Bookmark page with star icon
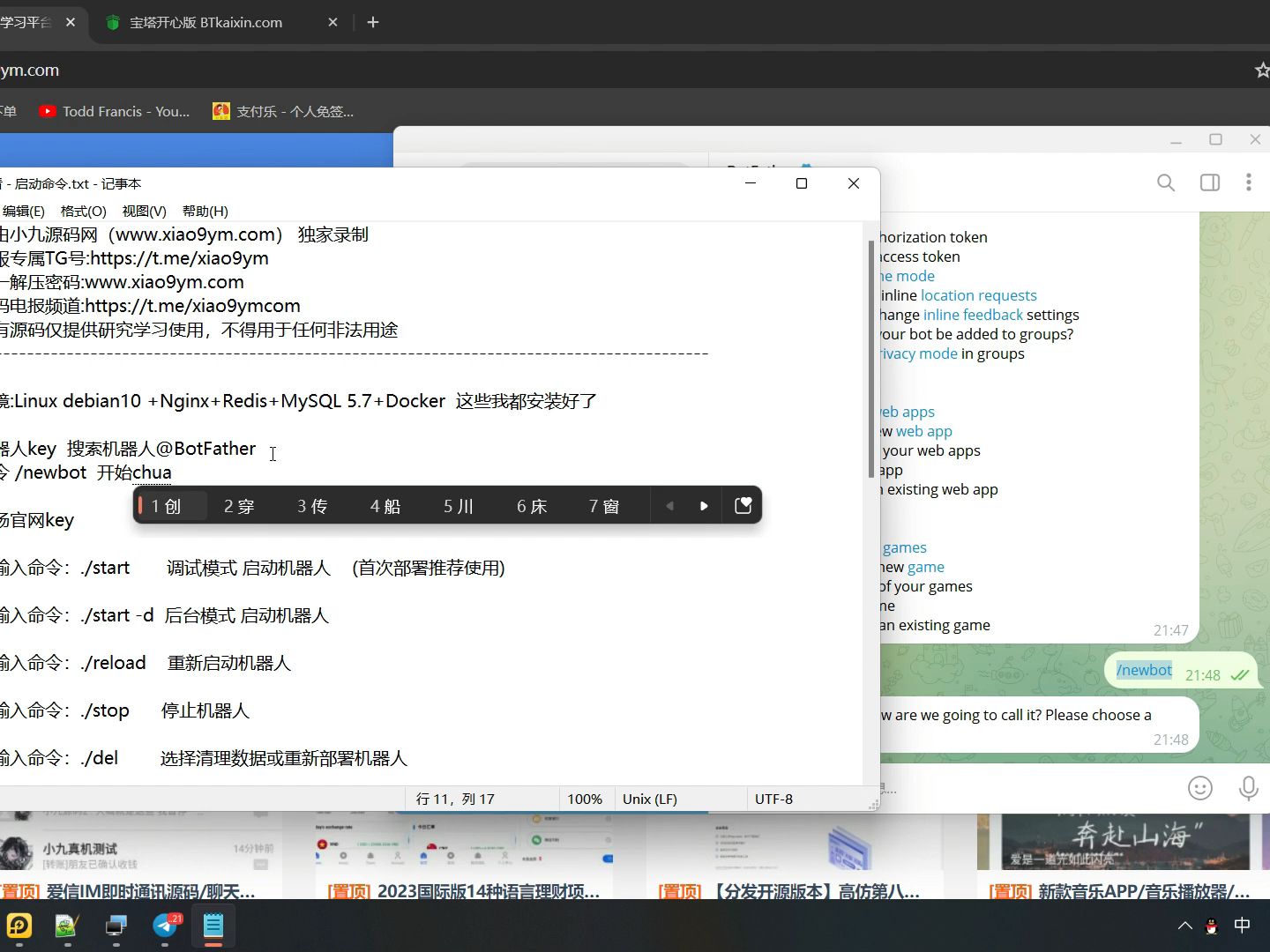Image resolution: width=1270 pixels, height=952 pixels. pos(1262,70)
